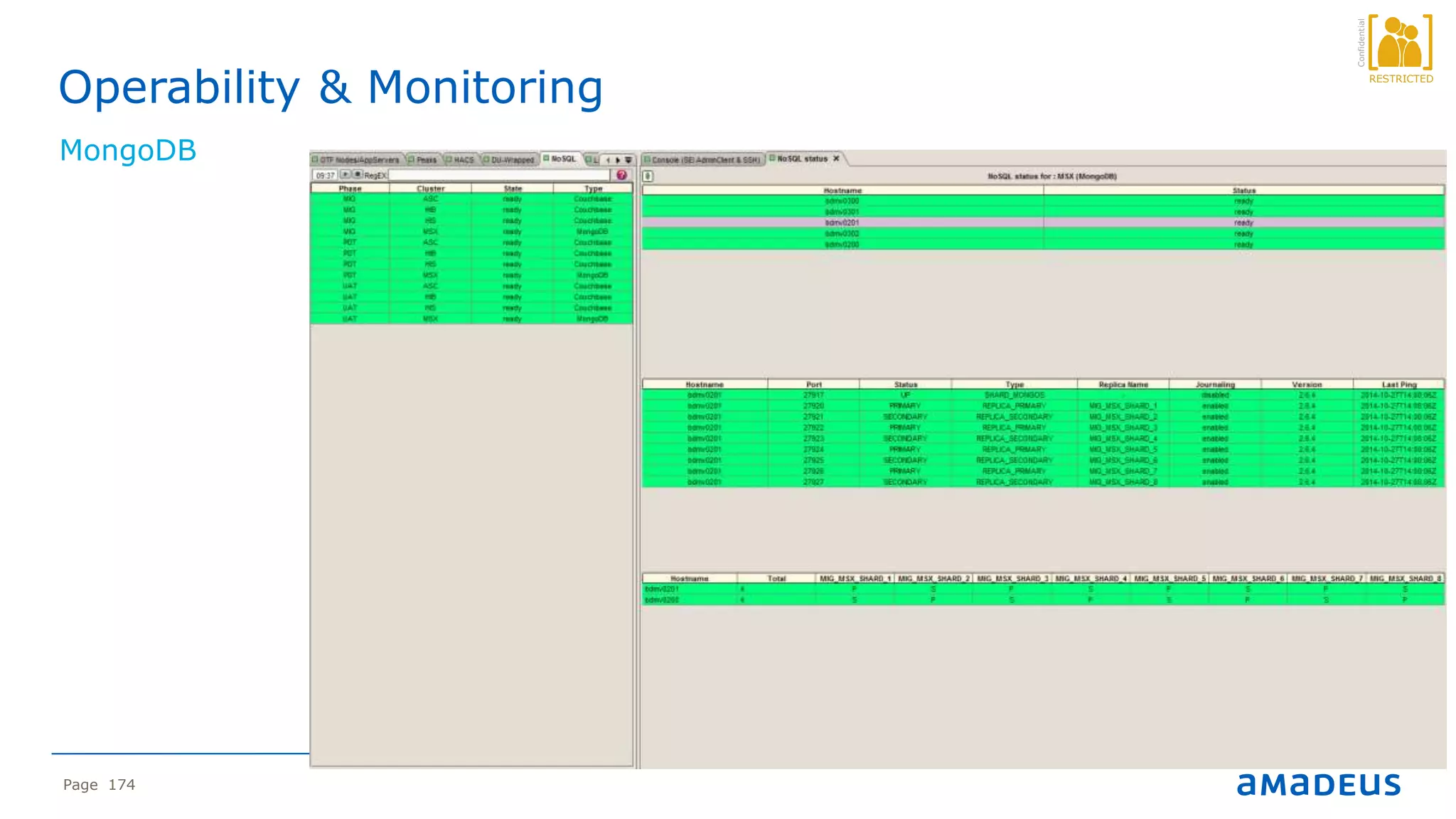The image size is (1456, 819).
Task: Click the MIG_MSX_SHARD_1 column header
Action: tap(855, 578)
